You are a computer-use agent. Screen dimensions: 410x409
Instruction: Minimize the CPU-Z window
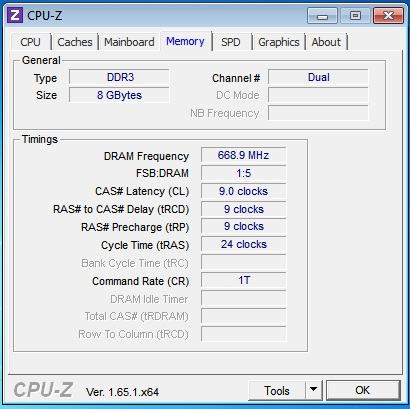[x=322, y=16]
